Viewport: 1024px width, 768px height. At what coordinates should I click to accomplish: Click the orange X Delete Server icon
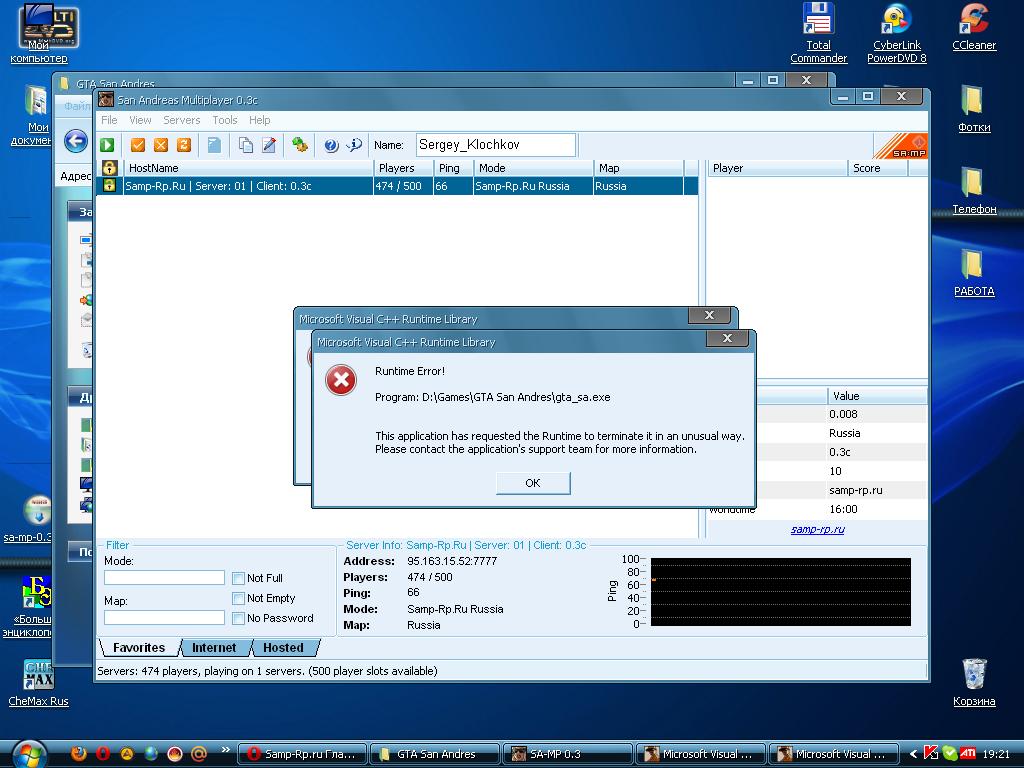tap(160, 145)
